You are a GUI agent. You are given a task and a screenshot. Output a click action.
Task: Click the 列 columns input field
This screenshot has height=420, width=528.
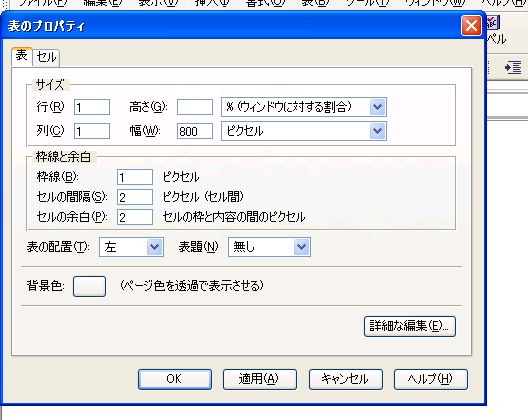[x=92, y=131]
